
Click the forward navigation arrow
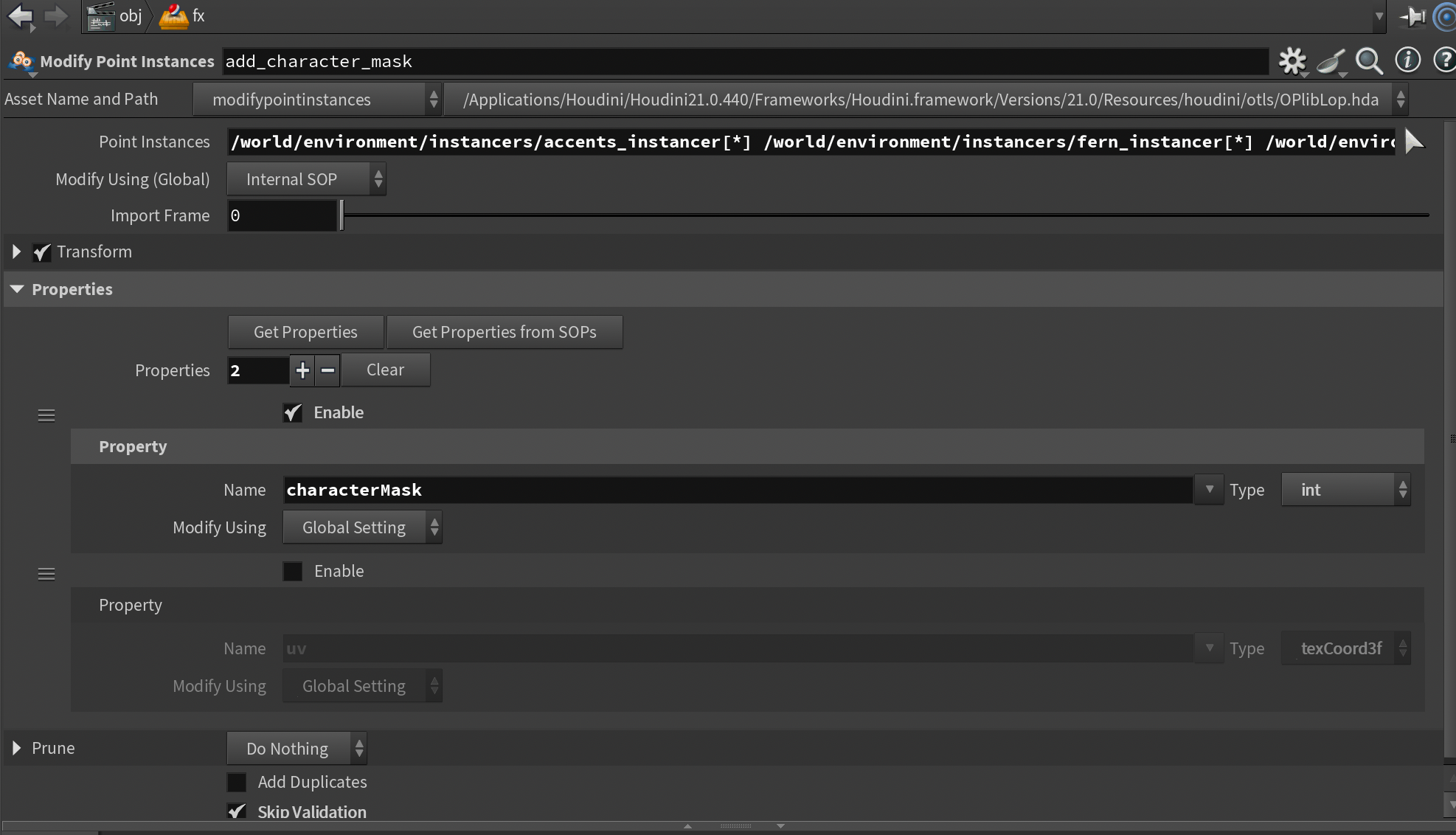[56, 15]
